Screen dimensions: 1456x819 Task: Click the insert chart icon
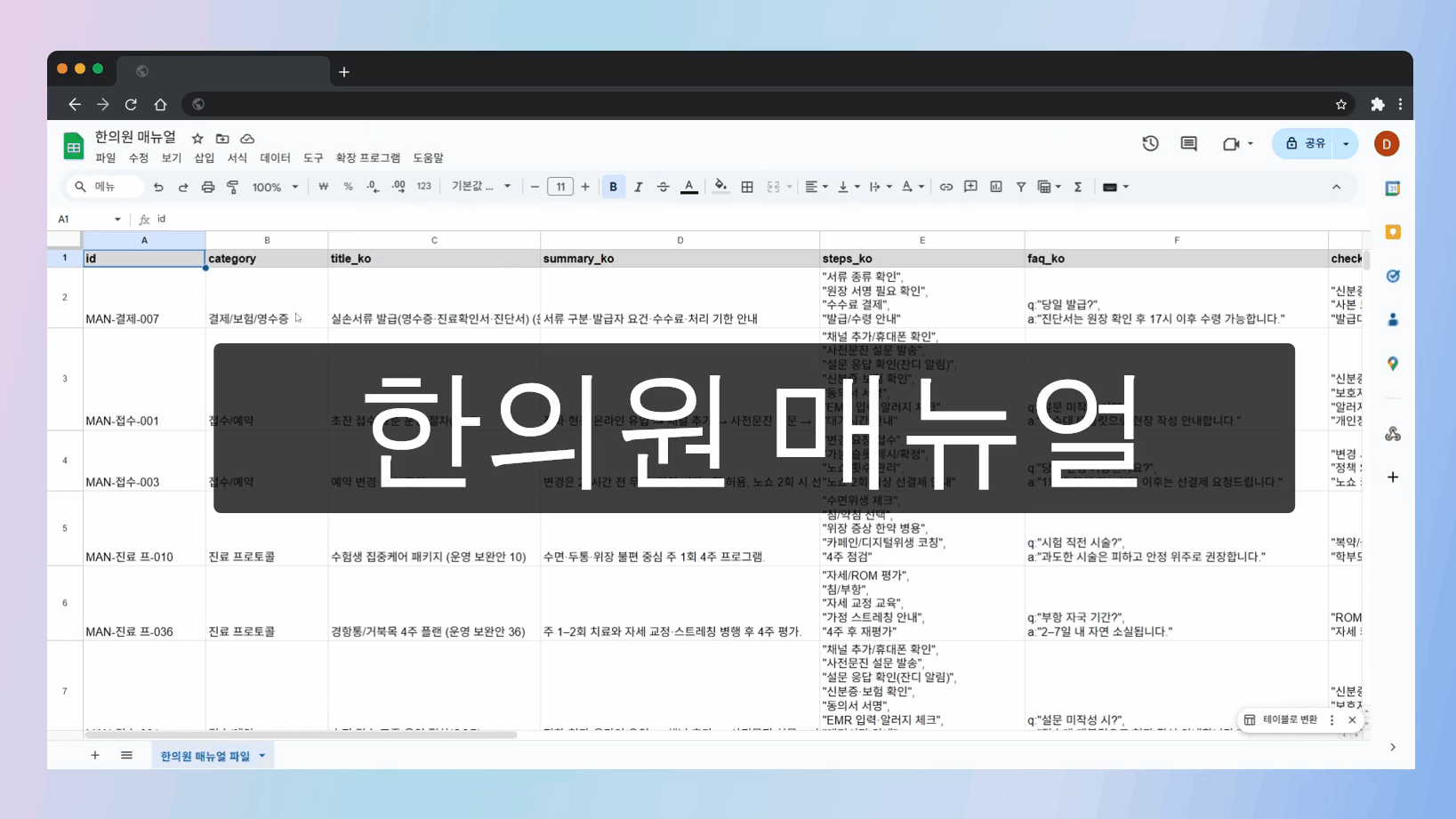click(996, 187)
